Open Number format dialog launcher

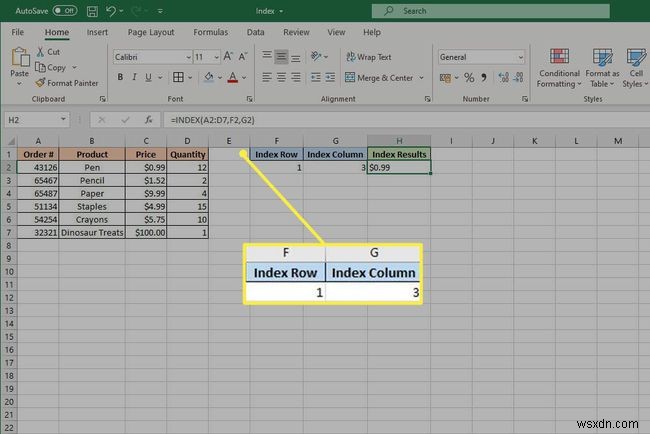click(525, 99)
